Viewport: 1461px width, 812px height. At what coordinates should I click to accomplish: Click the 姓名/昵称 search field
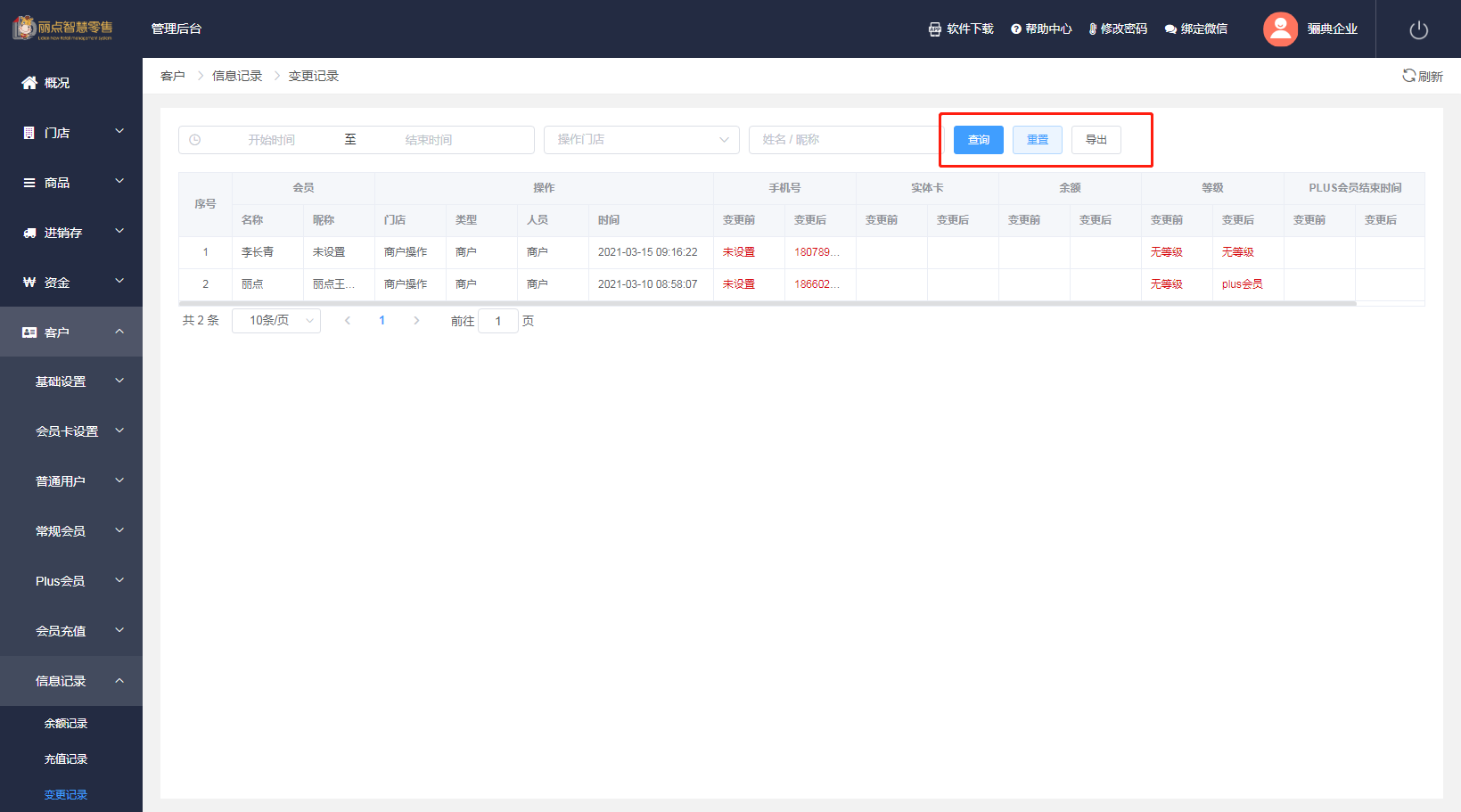[845, 140]
